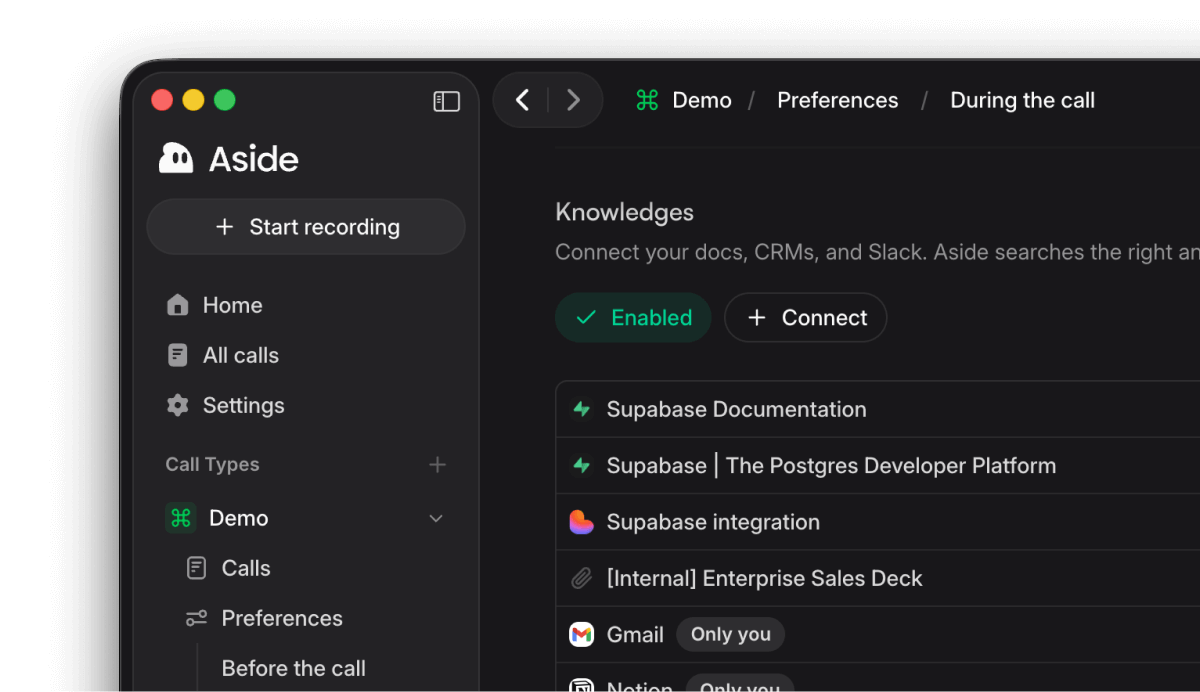Toggle Only you visibility for Notion
1200x692 pixels.
point(740,686)
